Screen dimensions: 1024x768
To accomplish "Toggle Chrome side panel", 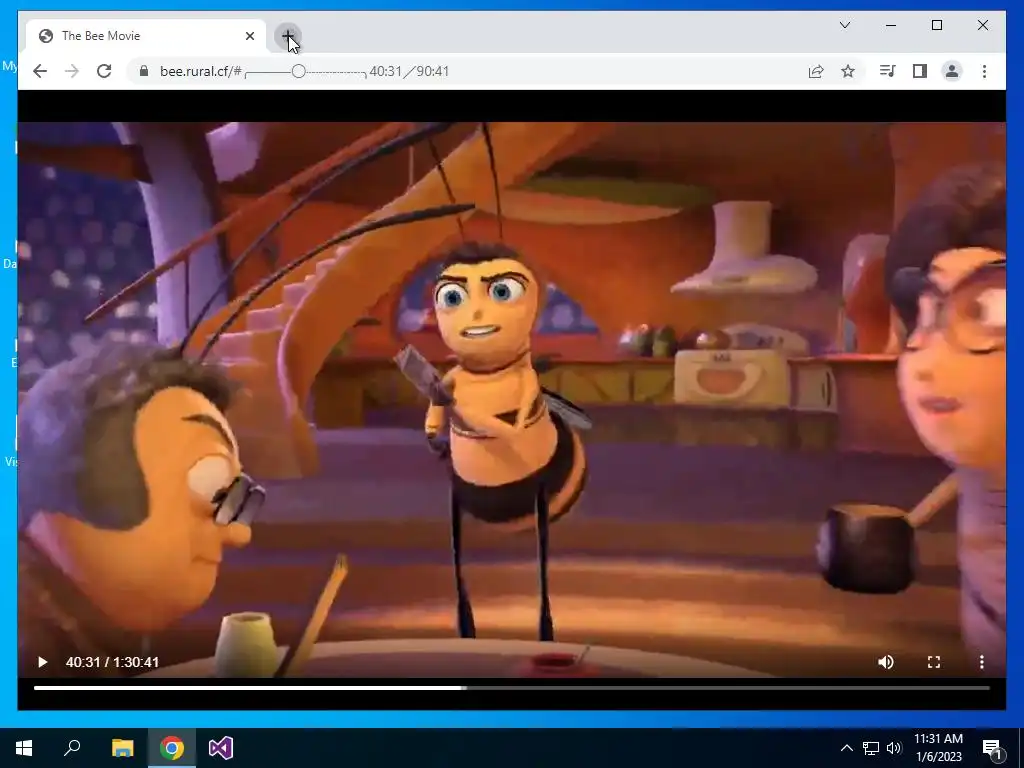I will [920, 71].
